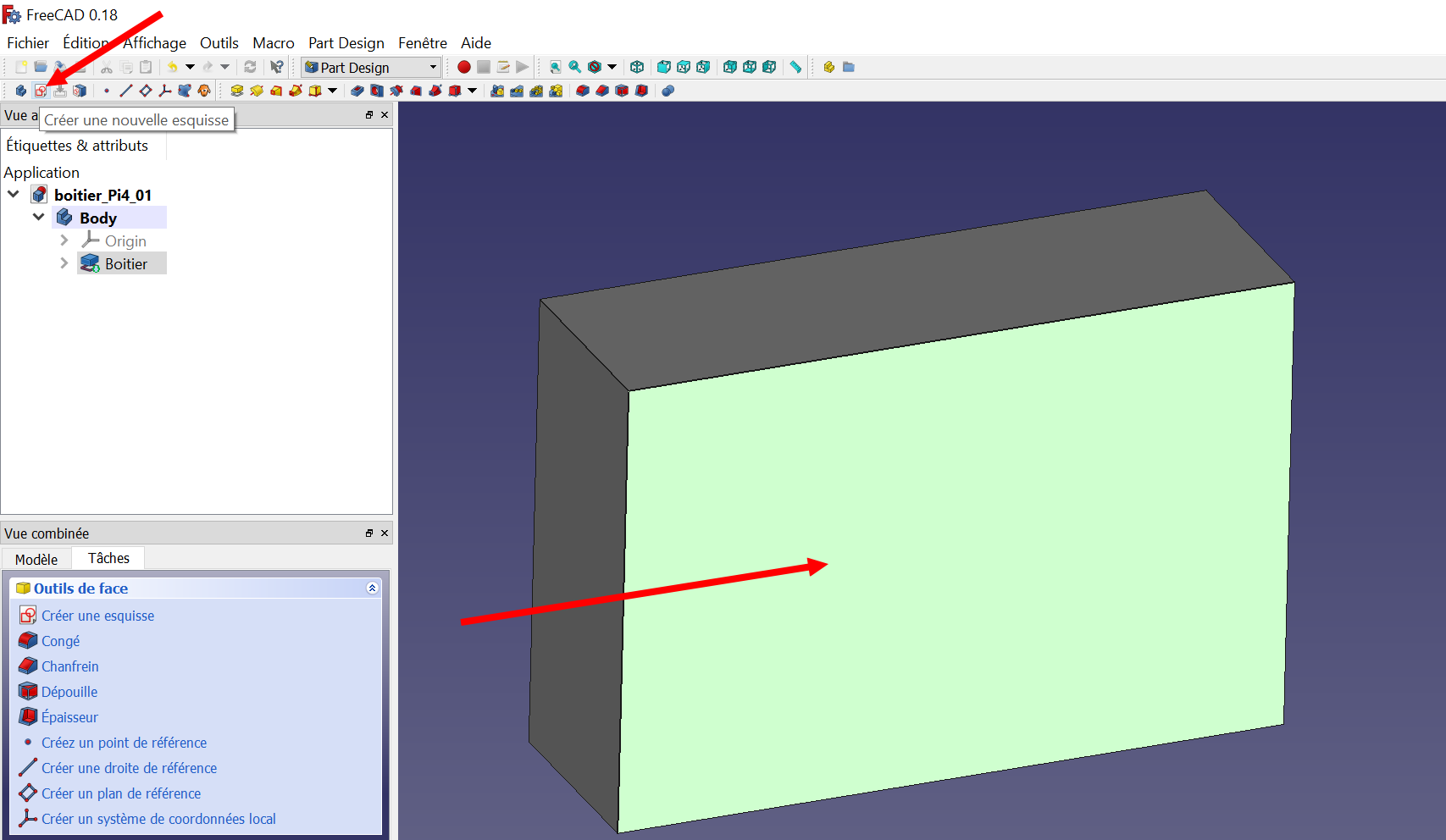
Task: Click the measure distance ruler icon
Action: click(795, 67)
